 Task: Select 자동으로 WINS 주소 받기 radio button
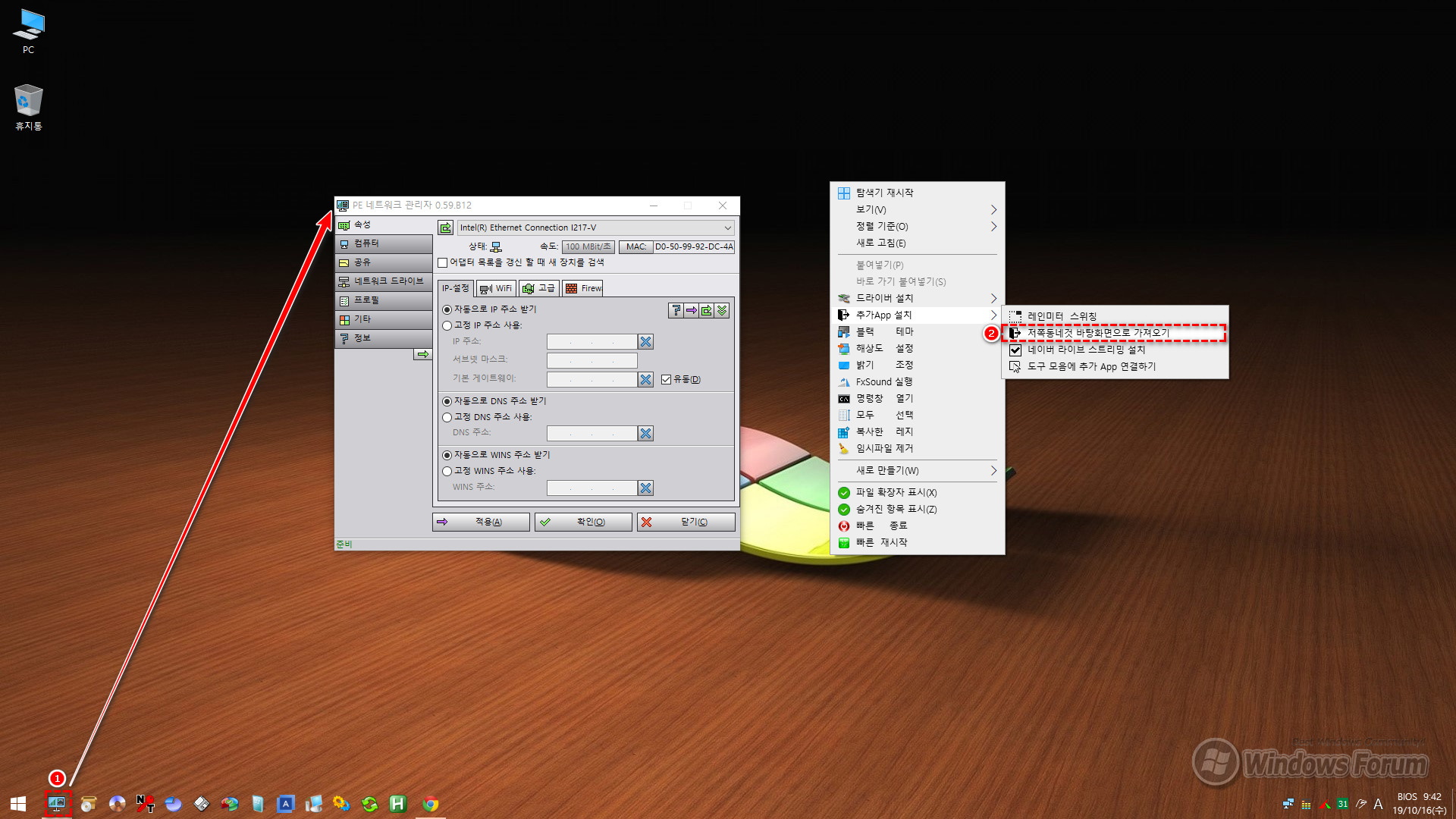tap(447, 455)
